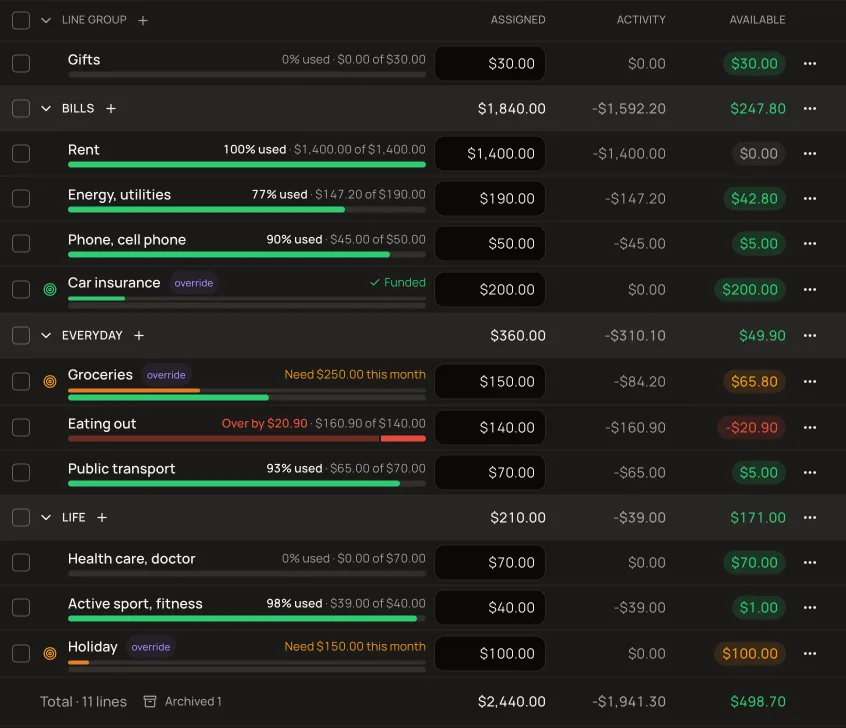The height and width of the screenshot is (728, 846).
Task: Collapse the BILLS group
Action: (x=46, y=108)
